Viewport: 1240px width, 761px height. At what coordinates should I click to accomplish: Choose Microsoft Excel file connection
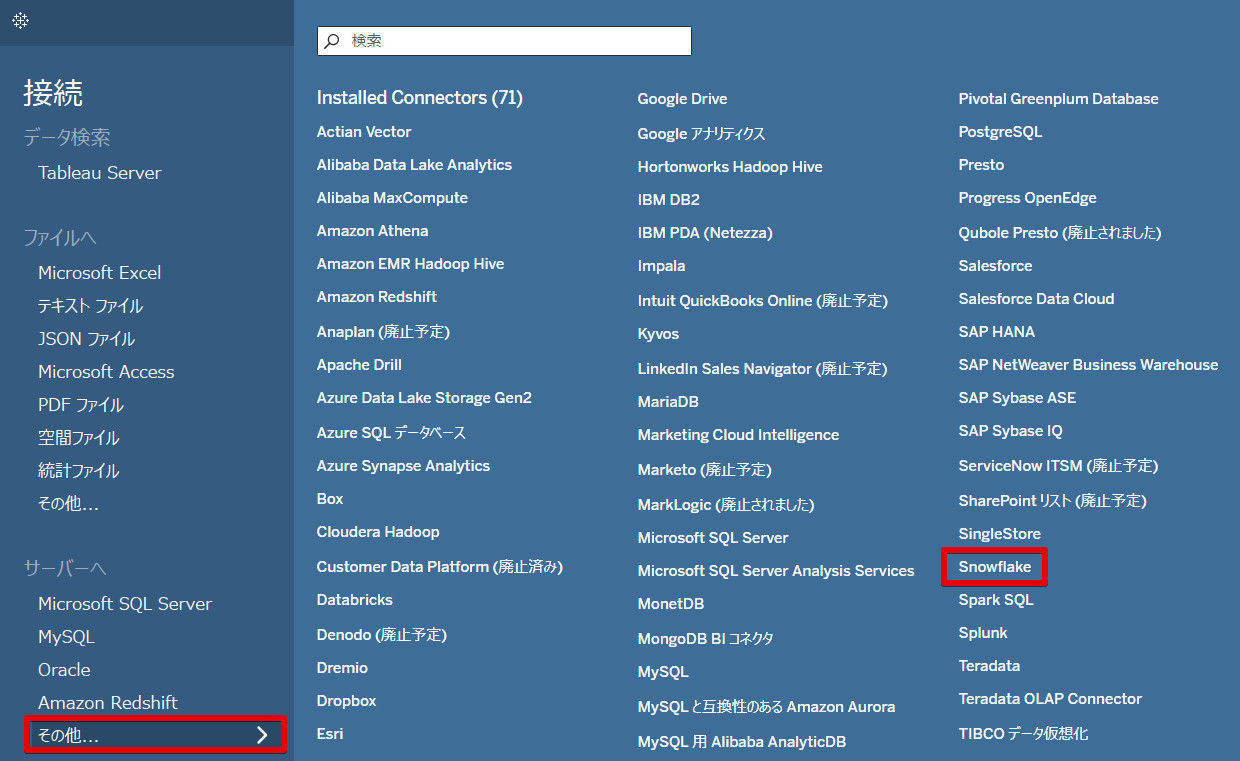click(x=99, y=273)
